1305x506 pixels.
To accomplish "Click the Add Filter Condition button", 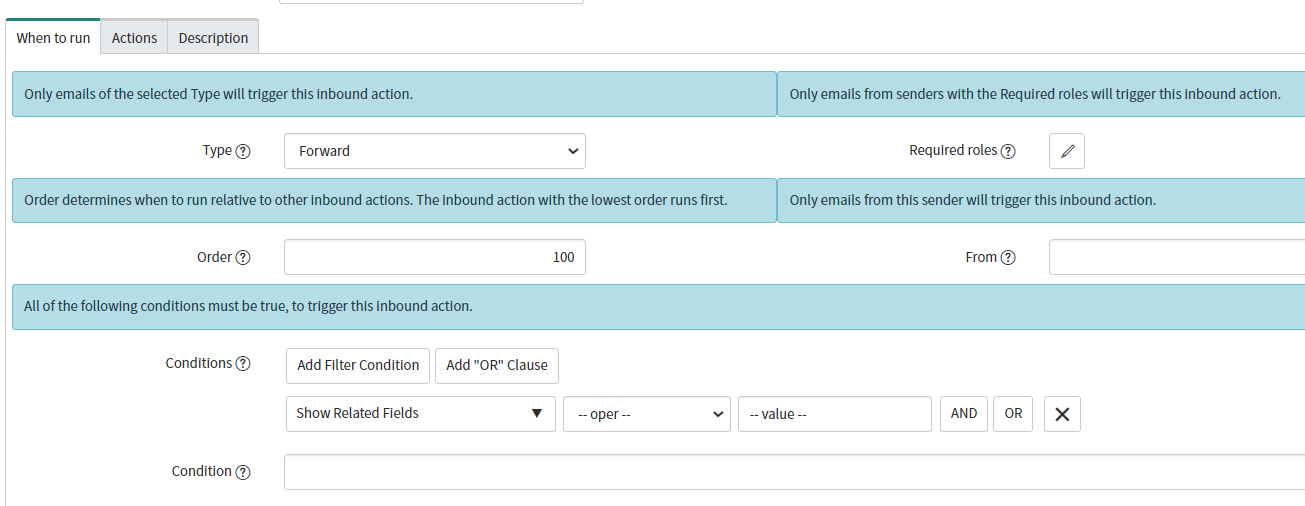I will [x=358, y=365].
